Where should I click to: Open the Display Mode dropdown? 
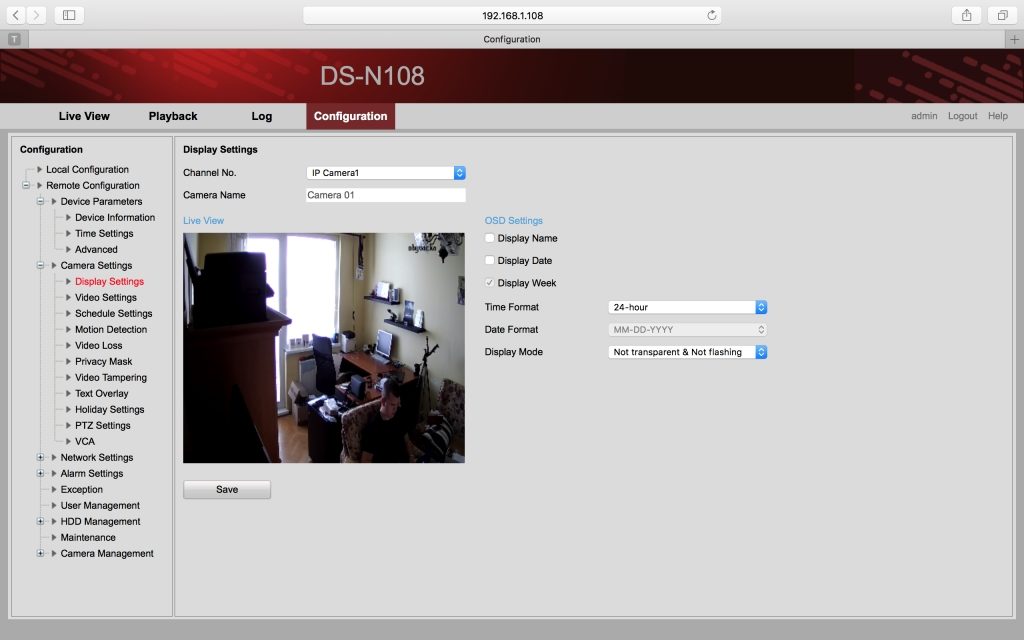(x=687, y=352)
